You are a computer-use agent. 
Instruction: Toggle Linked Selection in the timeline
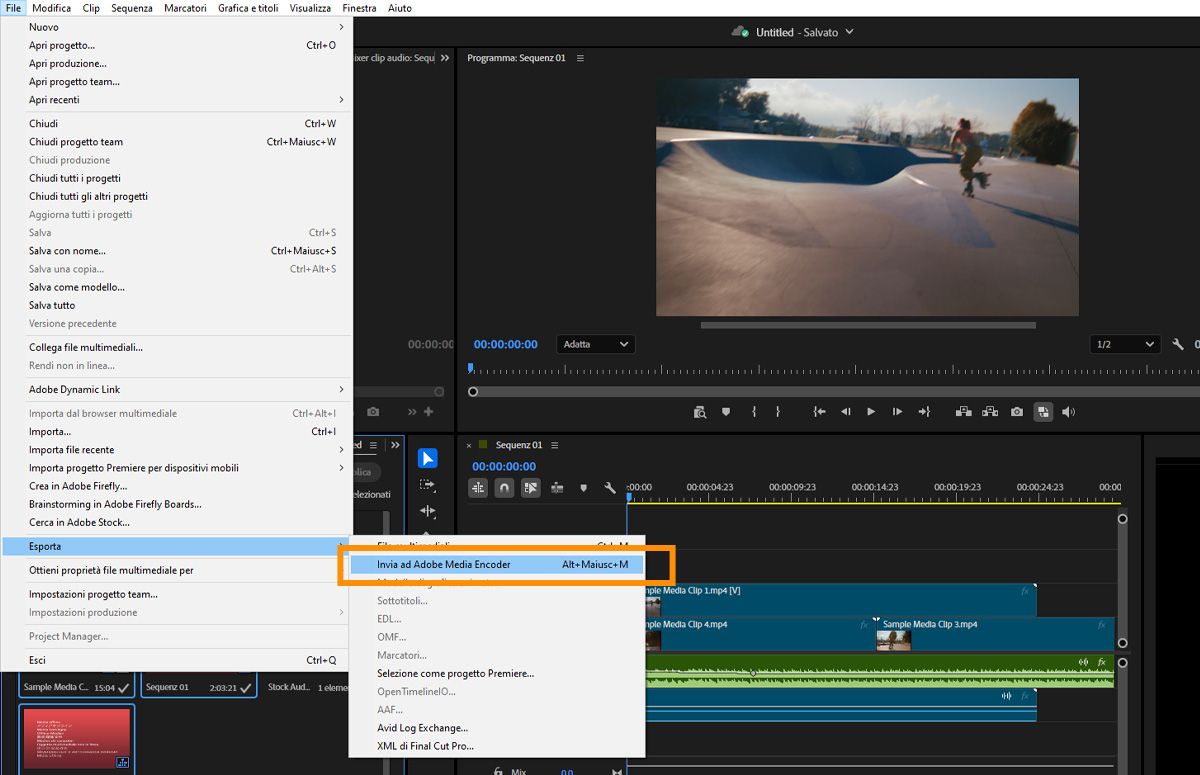point(530,488)
